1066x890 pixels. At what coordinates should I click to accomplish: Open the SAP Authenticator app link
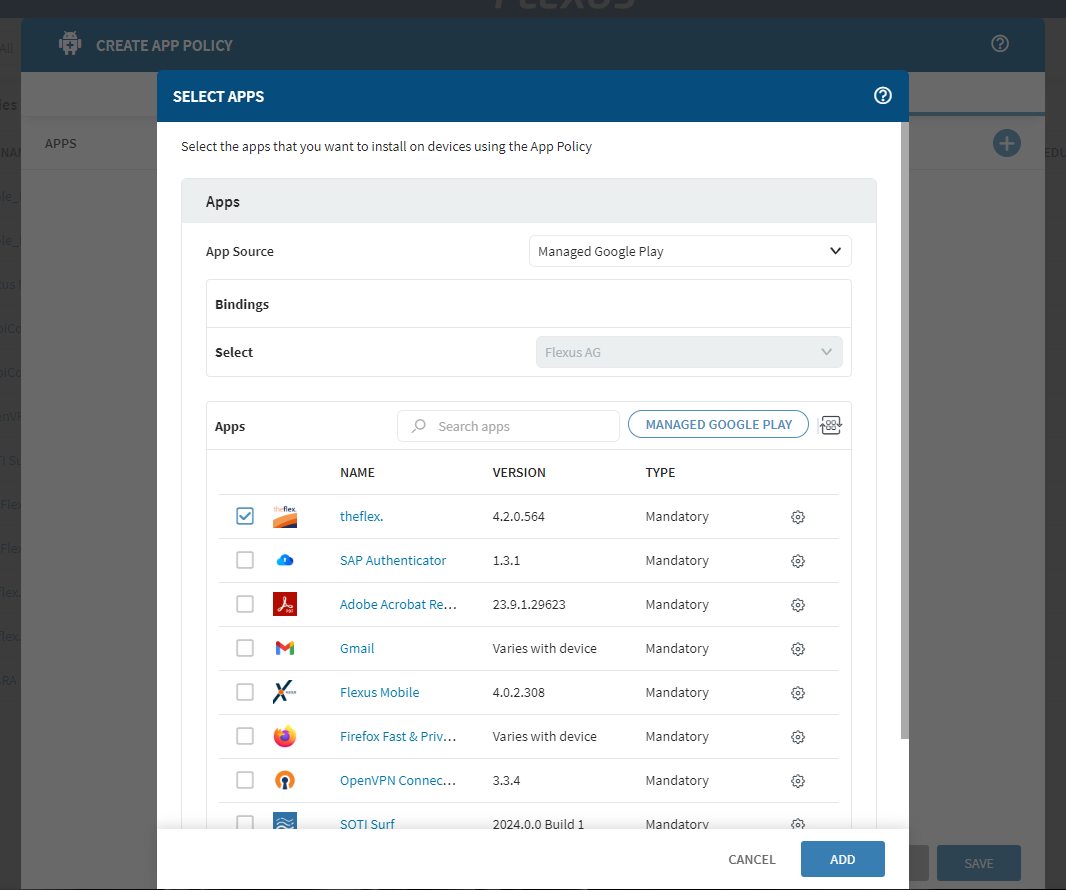(393, 561)
